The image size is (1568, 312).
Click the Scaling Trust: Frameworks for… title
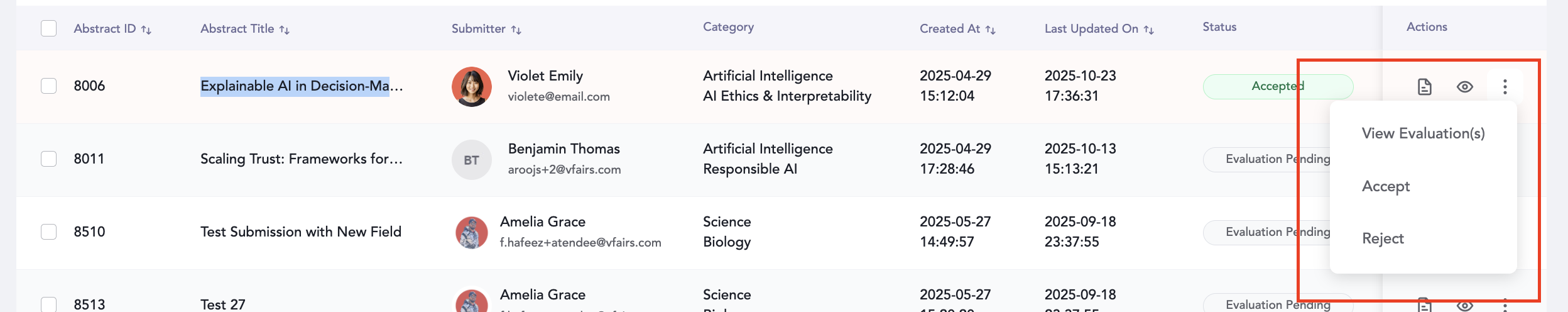(x=302, y=159)
